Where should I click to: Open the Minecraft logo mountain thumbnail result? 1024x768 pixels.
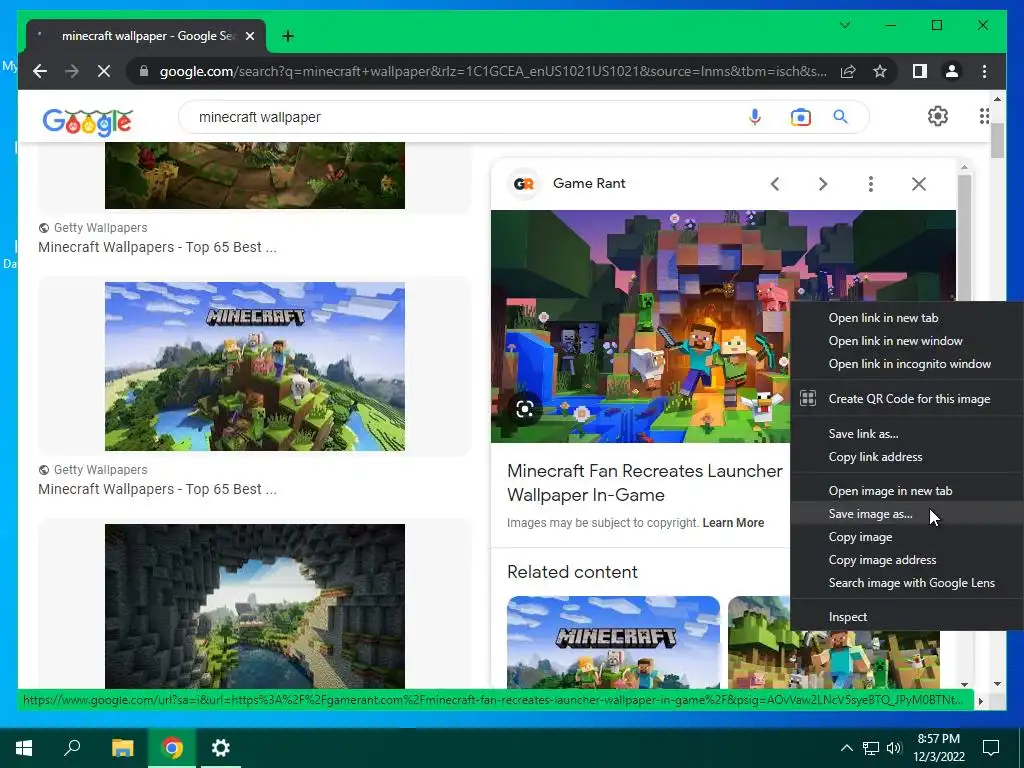coord(255,366)
